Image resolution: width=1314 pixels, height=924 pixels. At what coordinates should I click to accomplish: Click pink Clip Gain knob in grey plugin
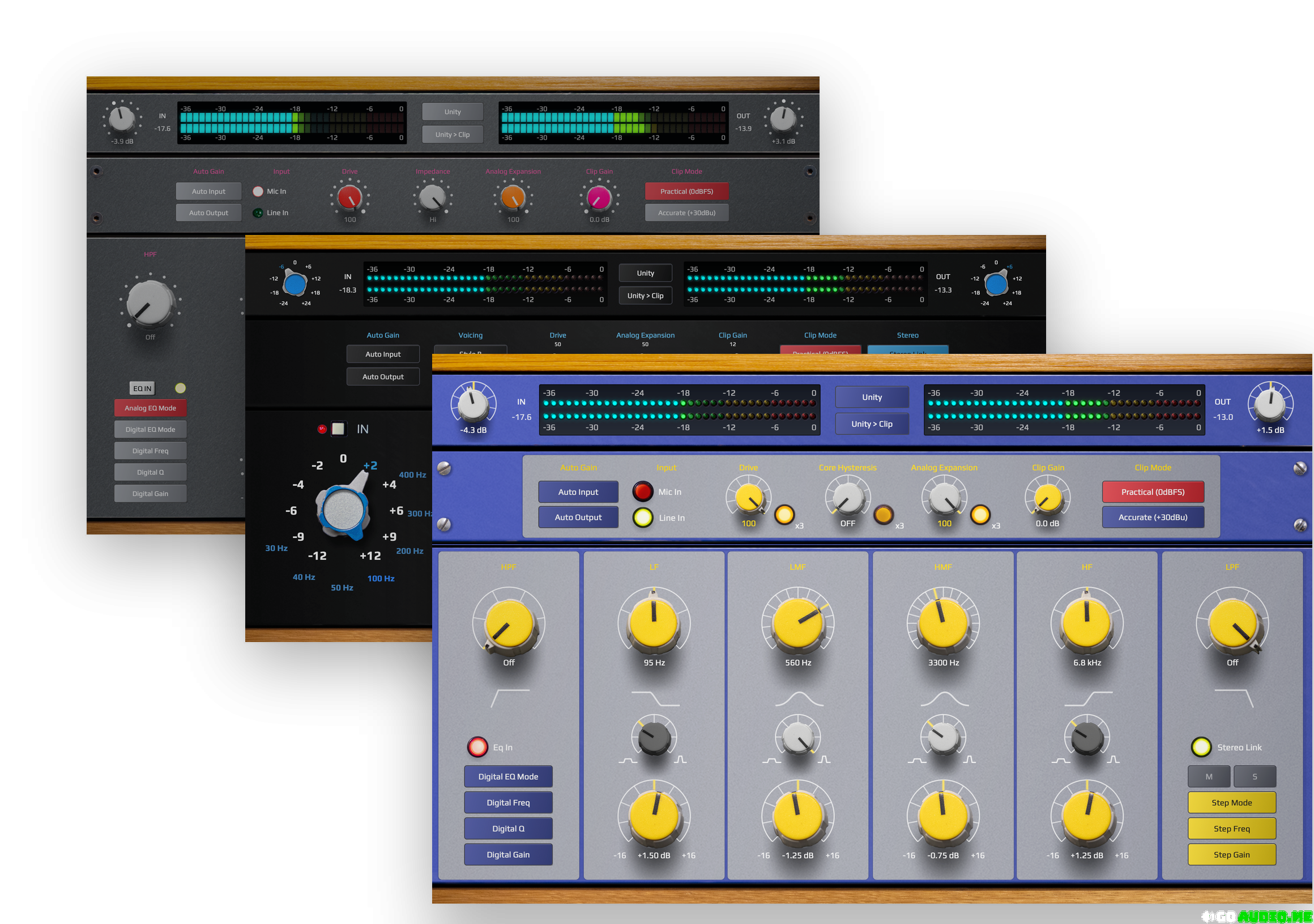[599, 198]
